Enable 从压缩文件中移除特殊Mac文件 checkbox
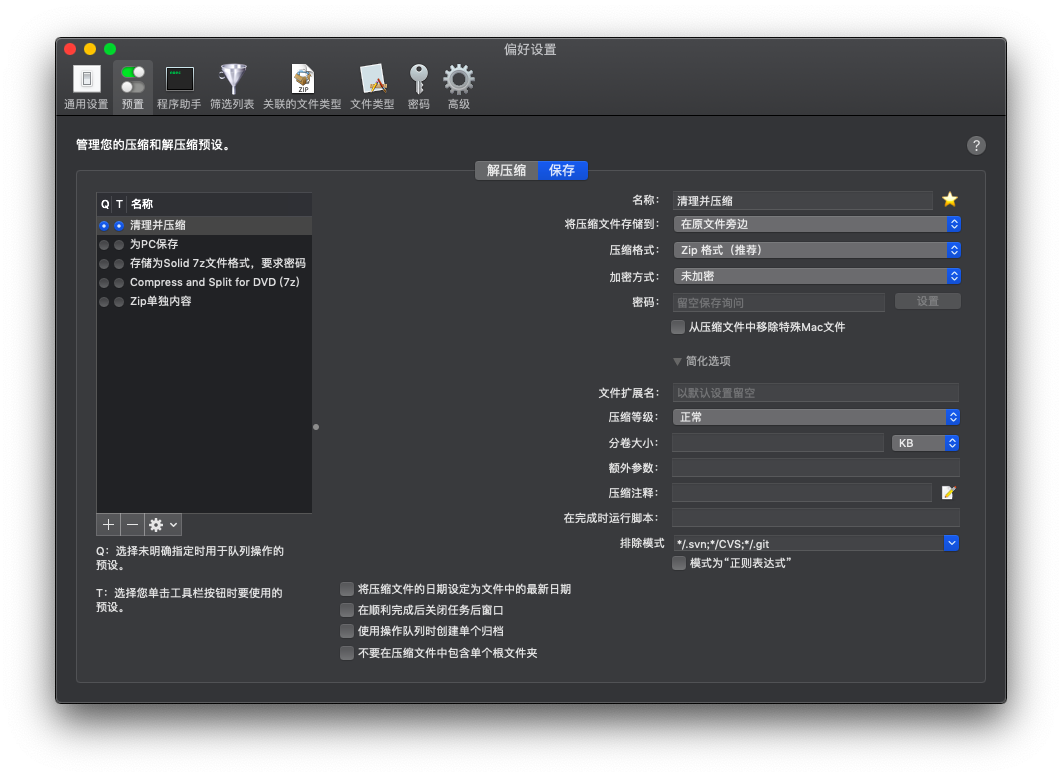 point(679,327)
